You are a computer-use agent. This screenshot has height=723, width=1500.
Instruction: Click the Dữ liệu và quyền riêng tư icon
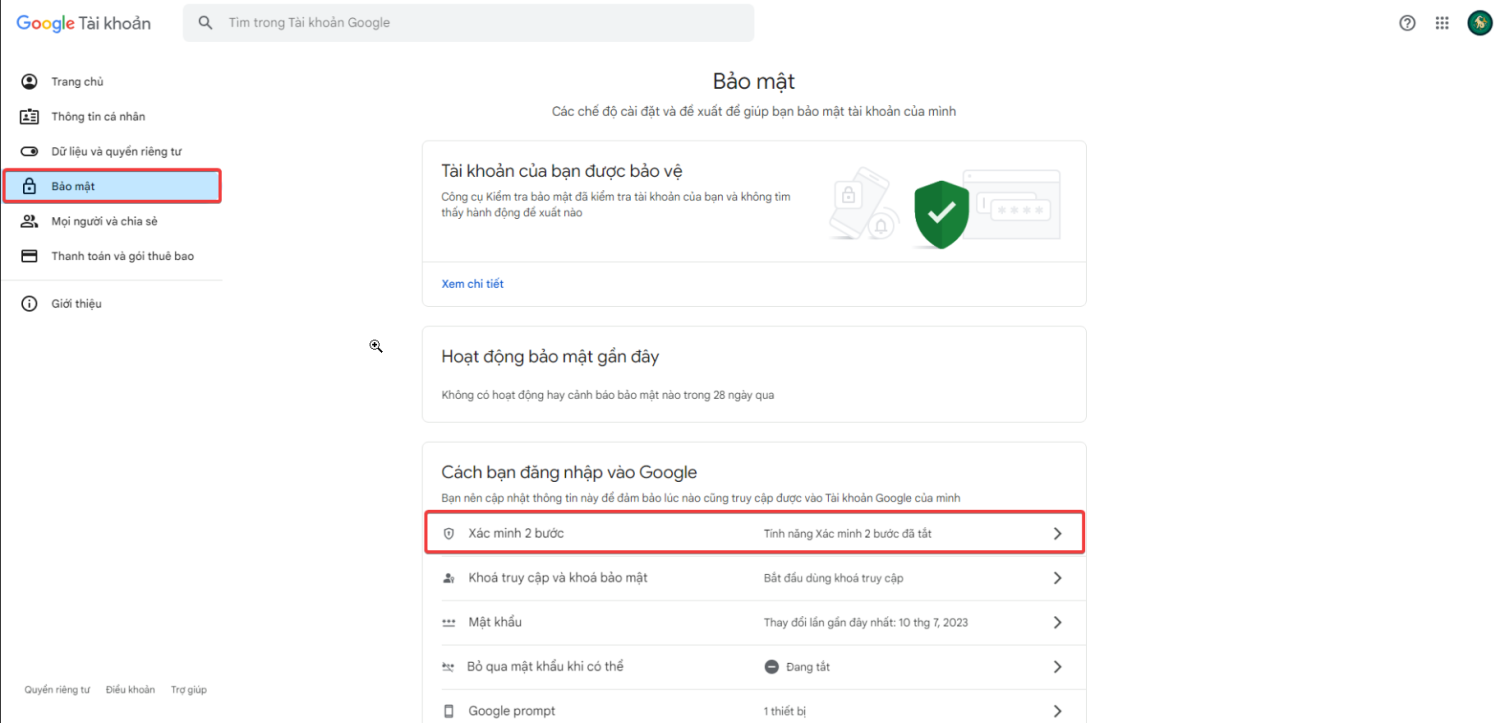coord(30,152)
